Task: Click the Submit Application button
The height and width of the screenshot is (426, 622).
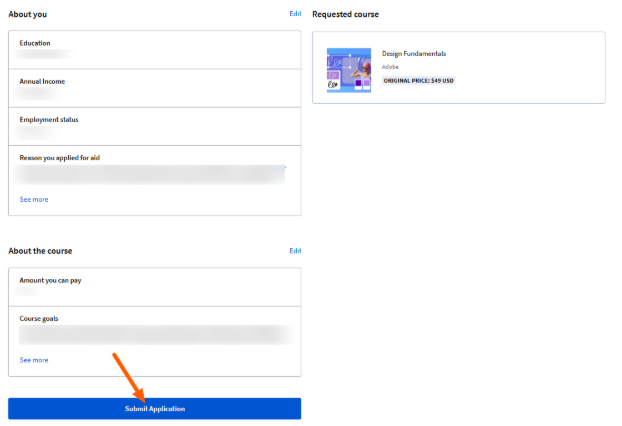Action: click(154, 408)
